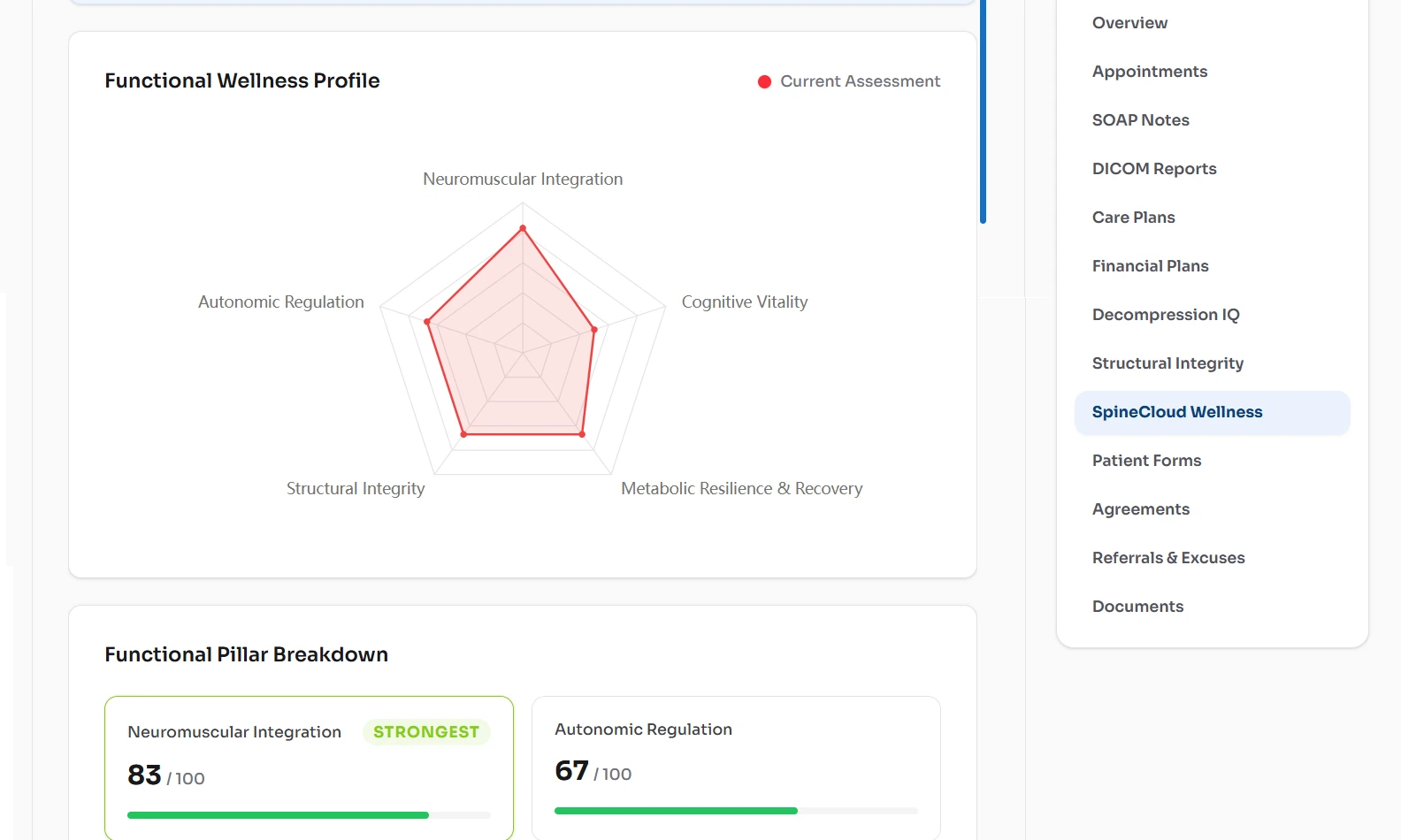Viewport: 1401px width, 840px height.
Task: Click the Neuromuscular Integration radar data point
Action: tap(523, 228)
